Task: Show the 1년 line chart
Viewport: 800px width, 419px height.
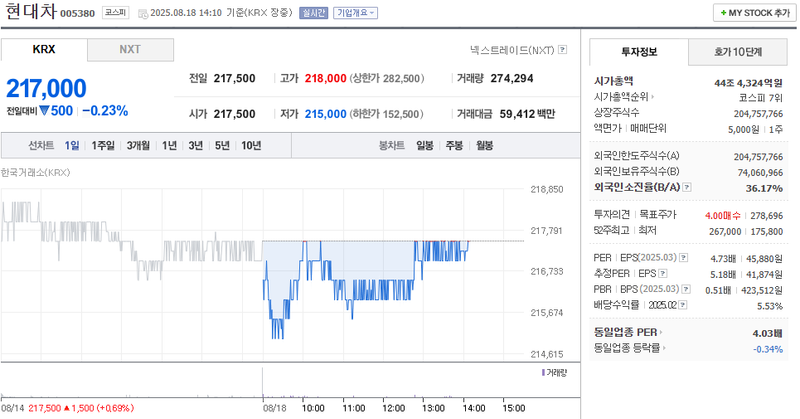Action: [169, 145]
